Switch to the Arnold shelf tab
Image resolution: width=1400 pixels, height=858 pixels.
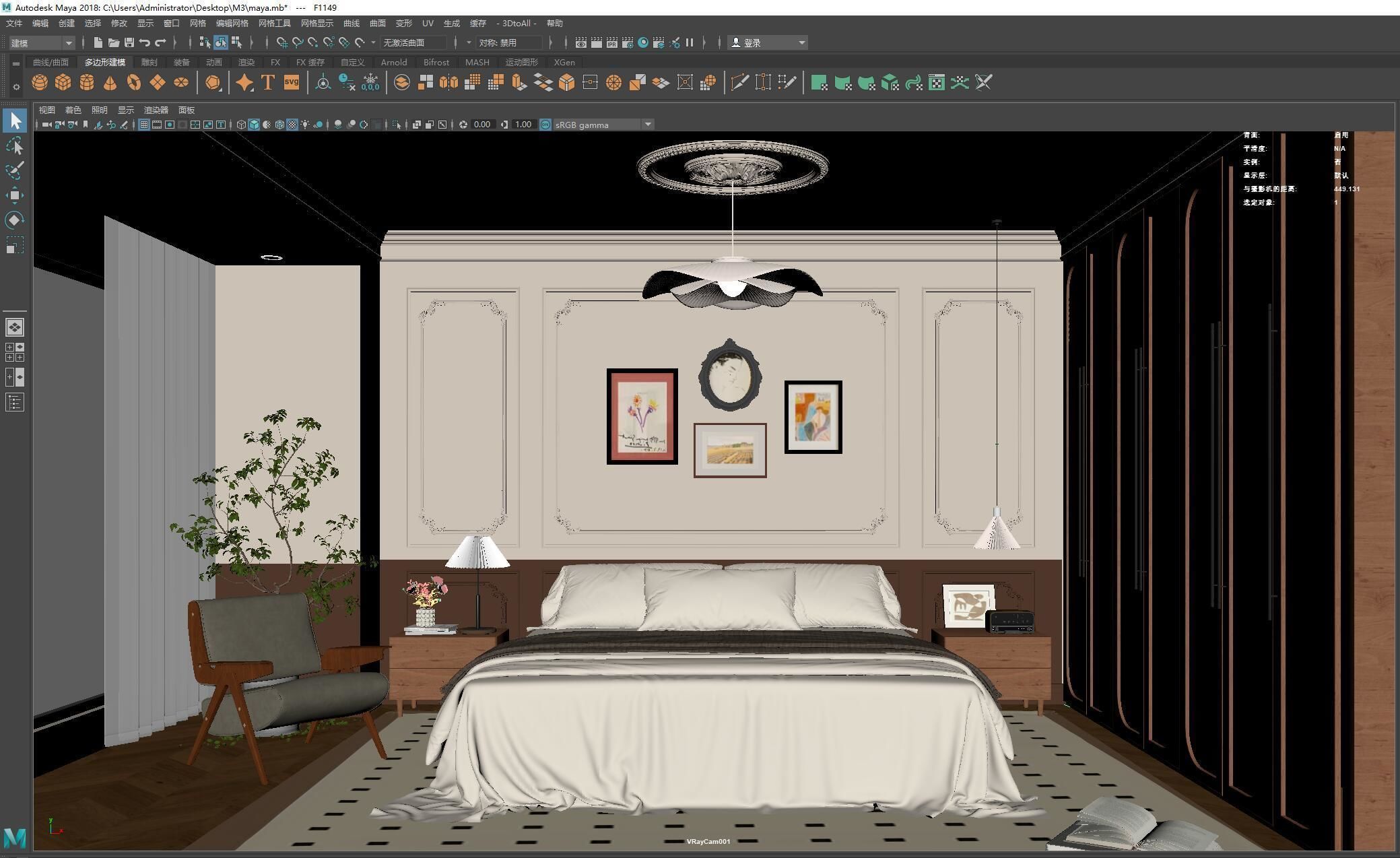394,62
